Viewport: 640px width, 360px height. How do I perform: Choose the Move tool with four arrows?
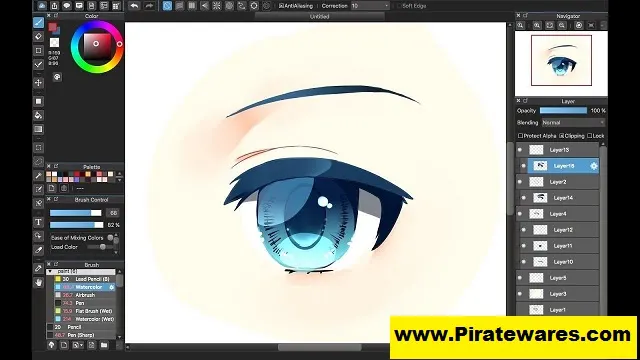tap(38, 83)
